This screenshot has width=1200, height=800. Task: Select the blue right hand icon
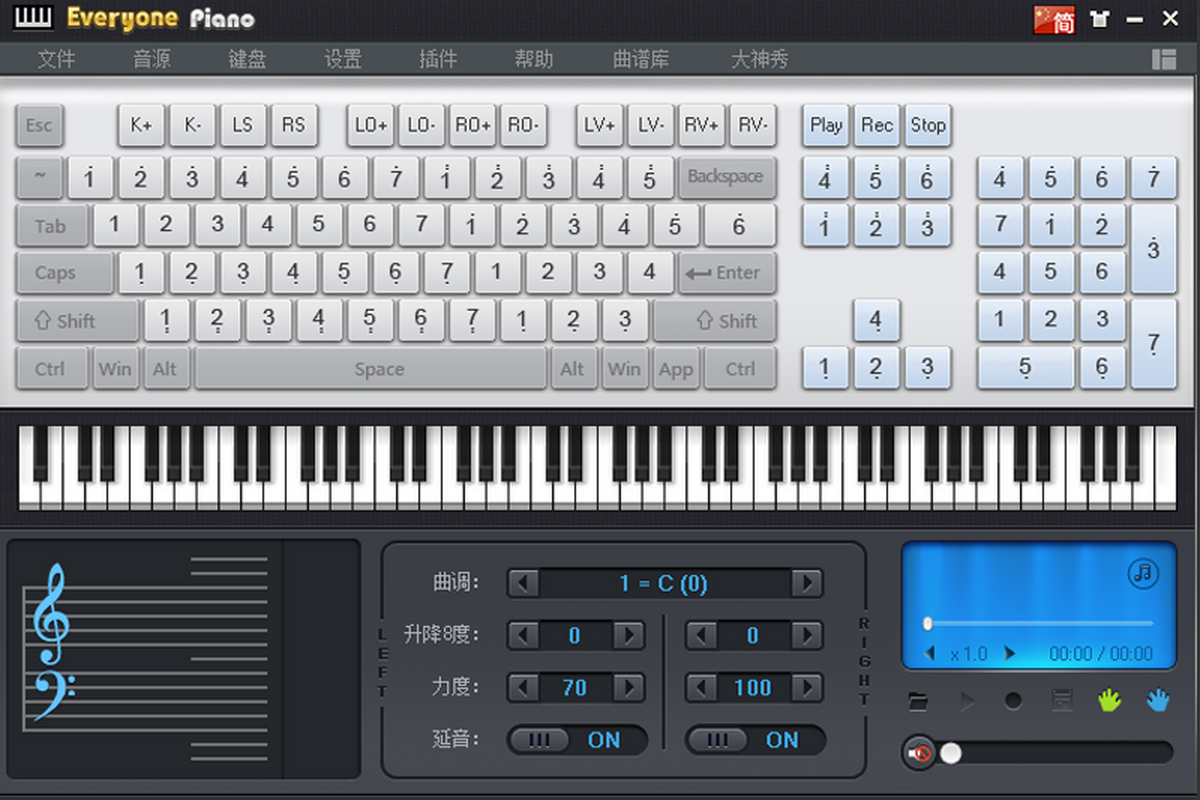tap(1157, 701)
